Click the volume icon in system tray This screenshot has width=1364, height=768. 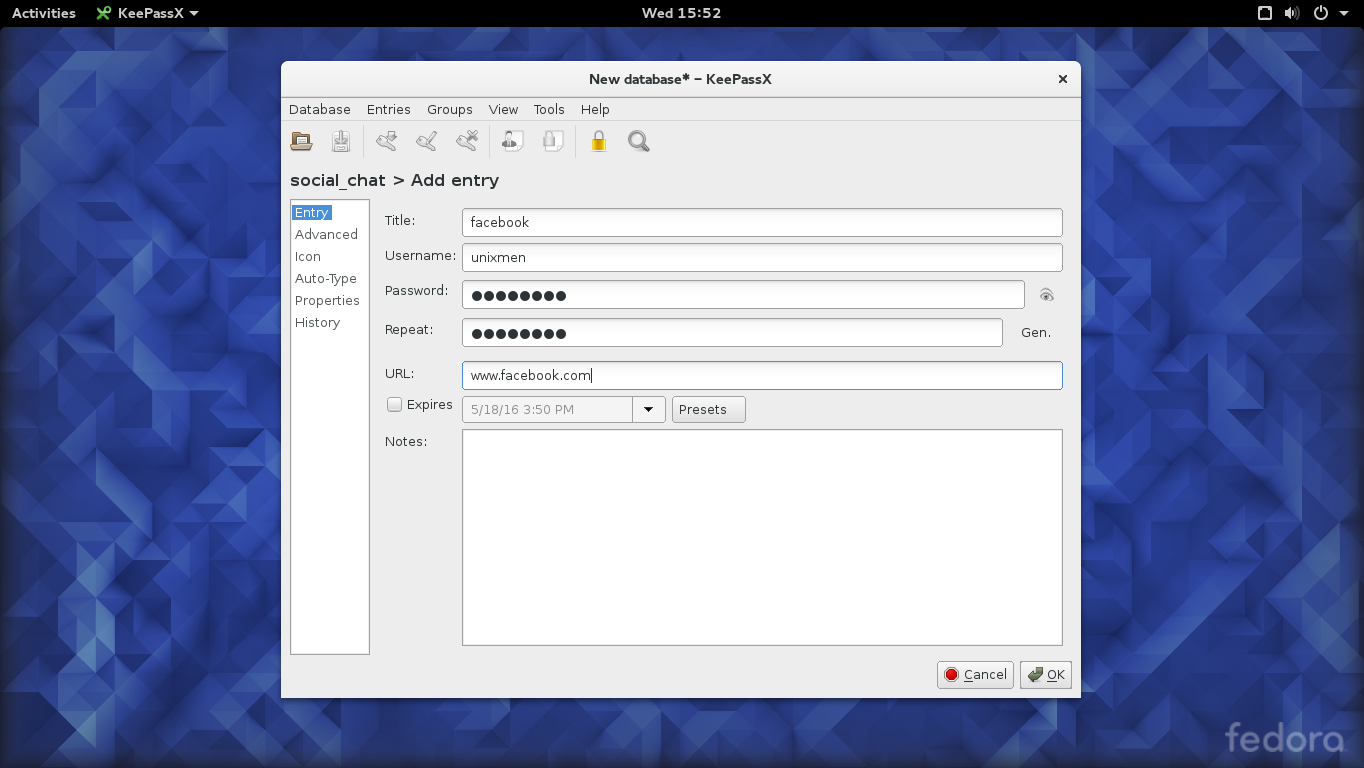coord(1292,13)
